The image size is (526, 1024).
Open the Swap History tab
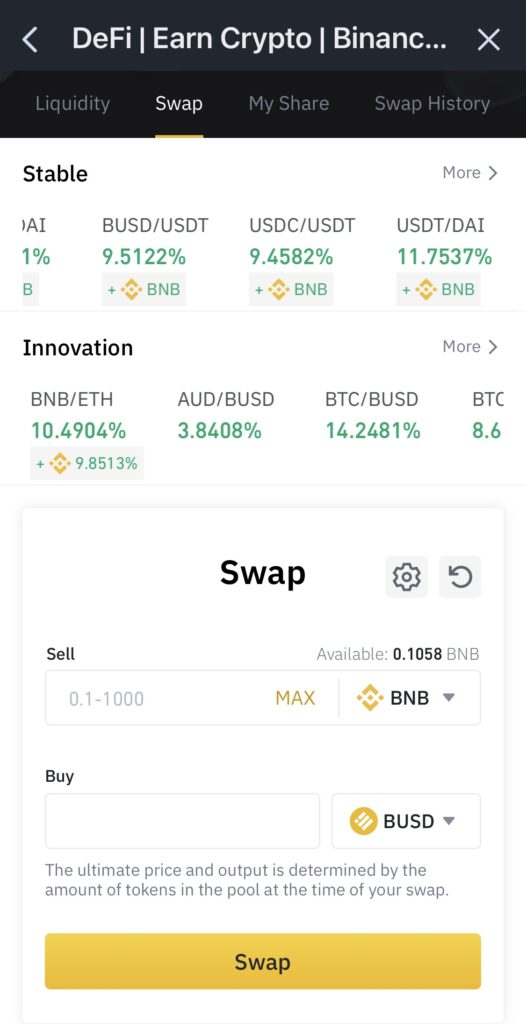tap(433, 103)
